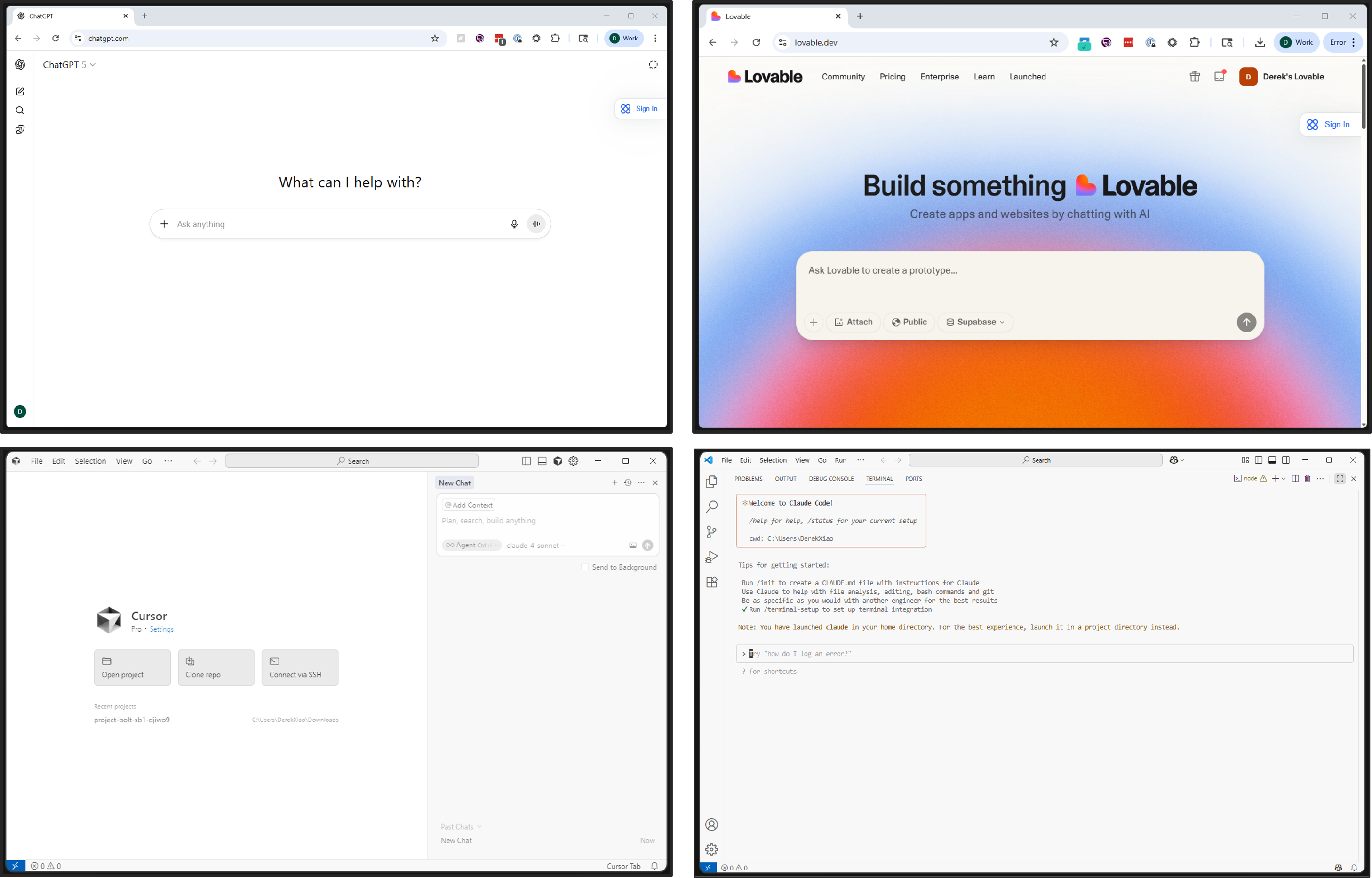Show Cursor chat history clock icon
Viewport: 1372px width, 878px height.
(628, 483)
